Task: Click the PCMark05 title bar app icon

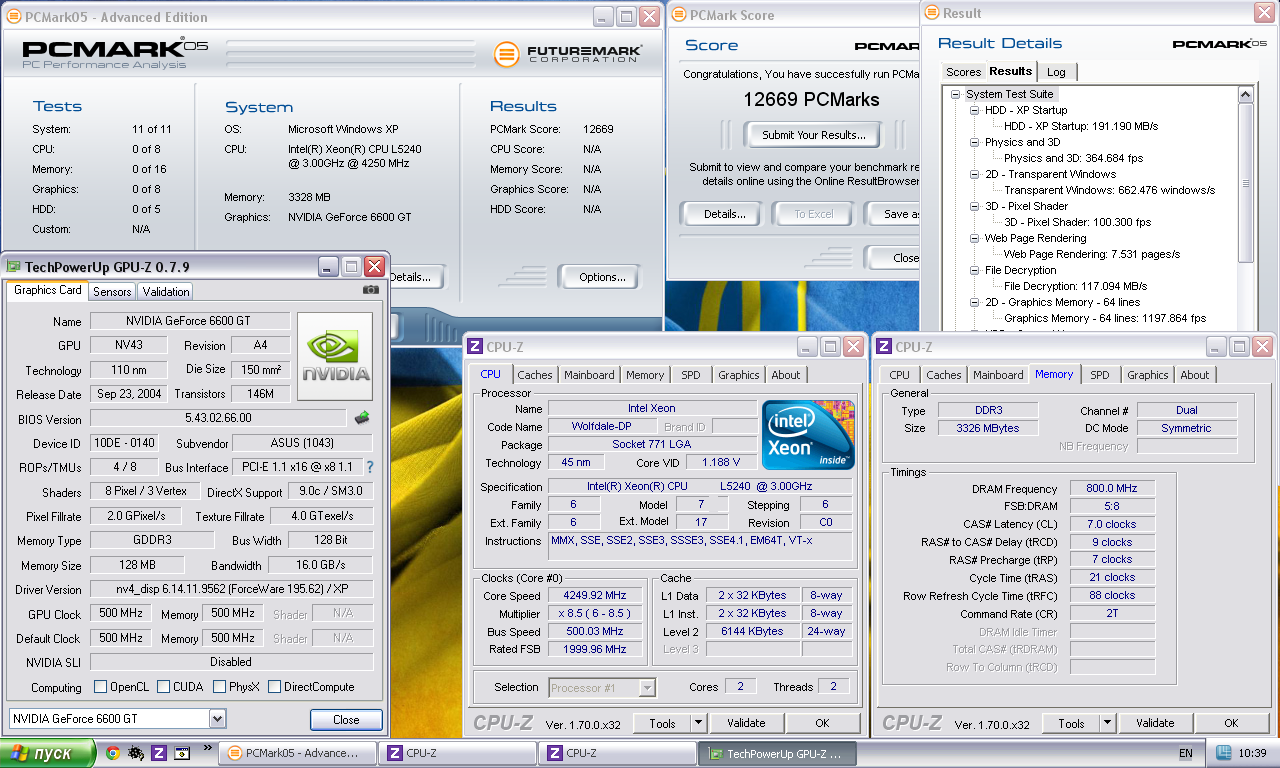Action: point(13,17)
